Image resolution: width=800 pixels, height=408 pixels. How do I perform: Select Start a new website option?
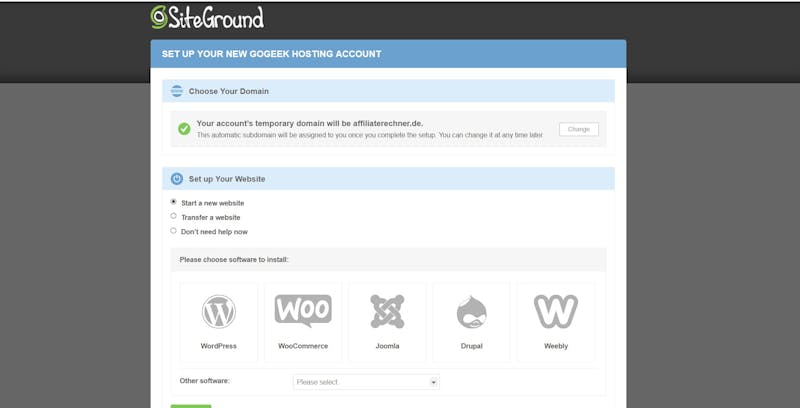[173, 202]
